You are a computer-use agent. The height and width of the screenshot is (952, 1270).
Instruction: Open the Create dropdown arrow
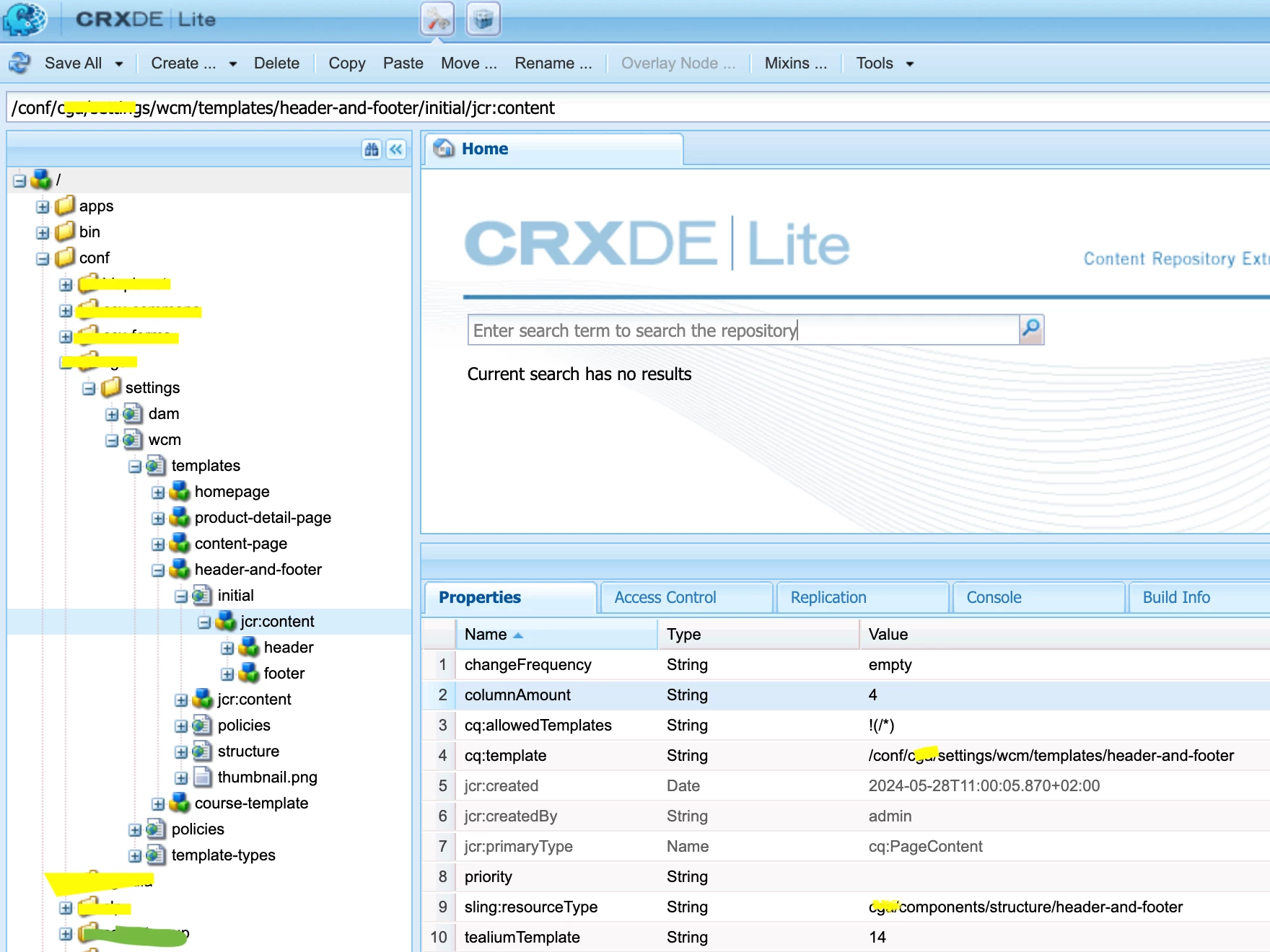pos(232,64)
